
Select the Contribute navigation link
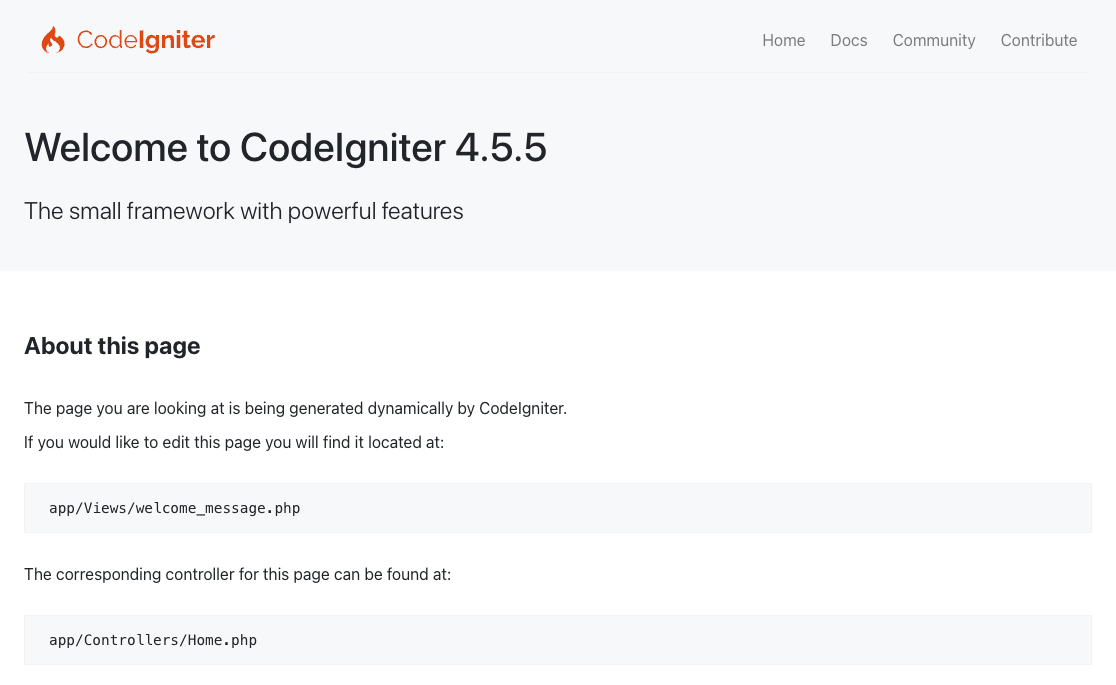click(x=1038, y=41)
